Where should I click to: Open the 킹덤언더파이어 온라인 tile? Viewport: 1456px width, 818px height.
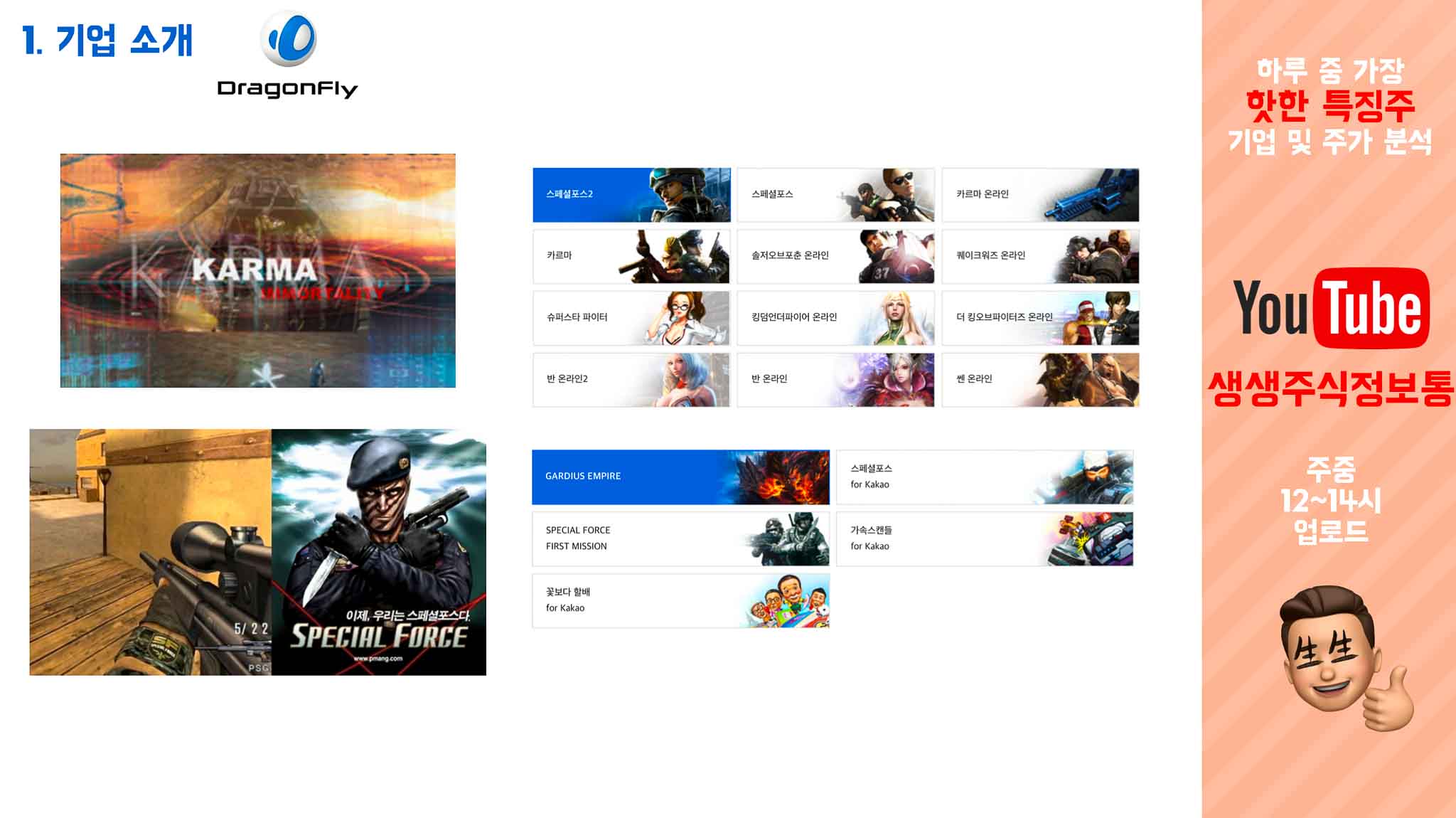coord(835,318)
